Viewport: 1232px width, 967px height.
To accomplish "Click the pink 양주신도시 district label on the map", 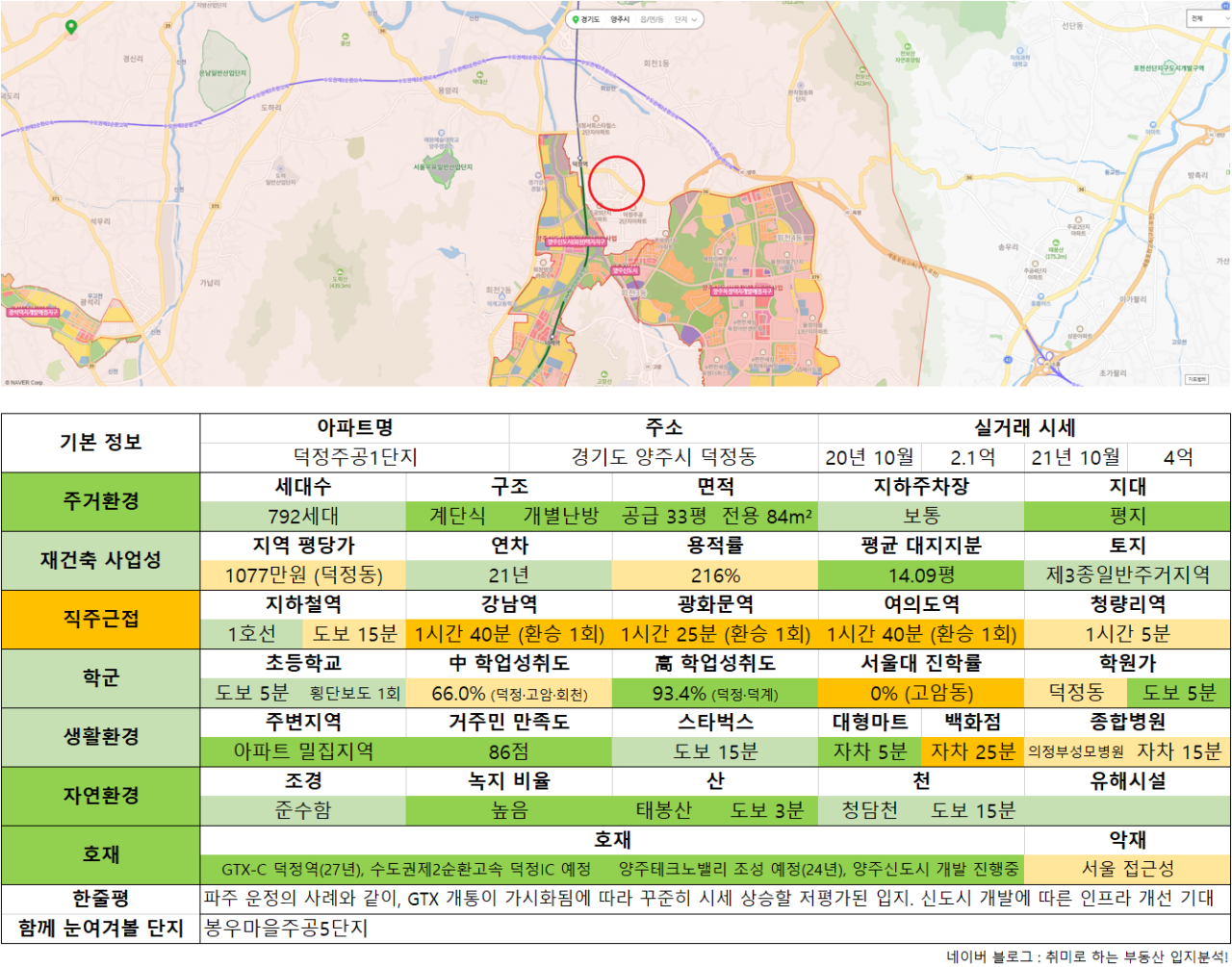I will point(626,271).
